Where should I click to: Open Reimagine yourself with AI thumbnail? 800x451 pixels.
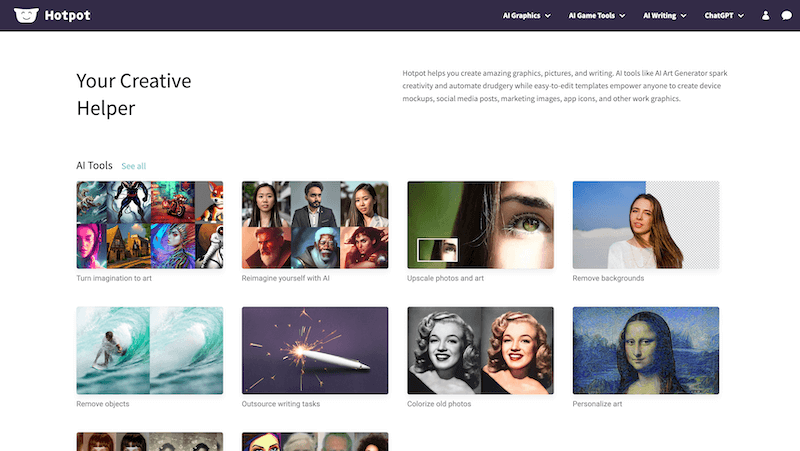click(x=315, y=225)
